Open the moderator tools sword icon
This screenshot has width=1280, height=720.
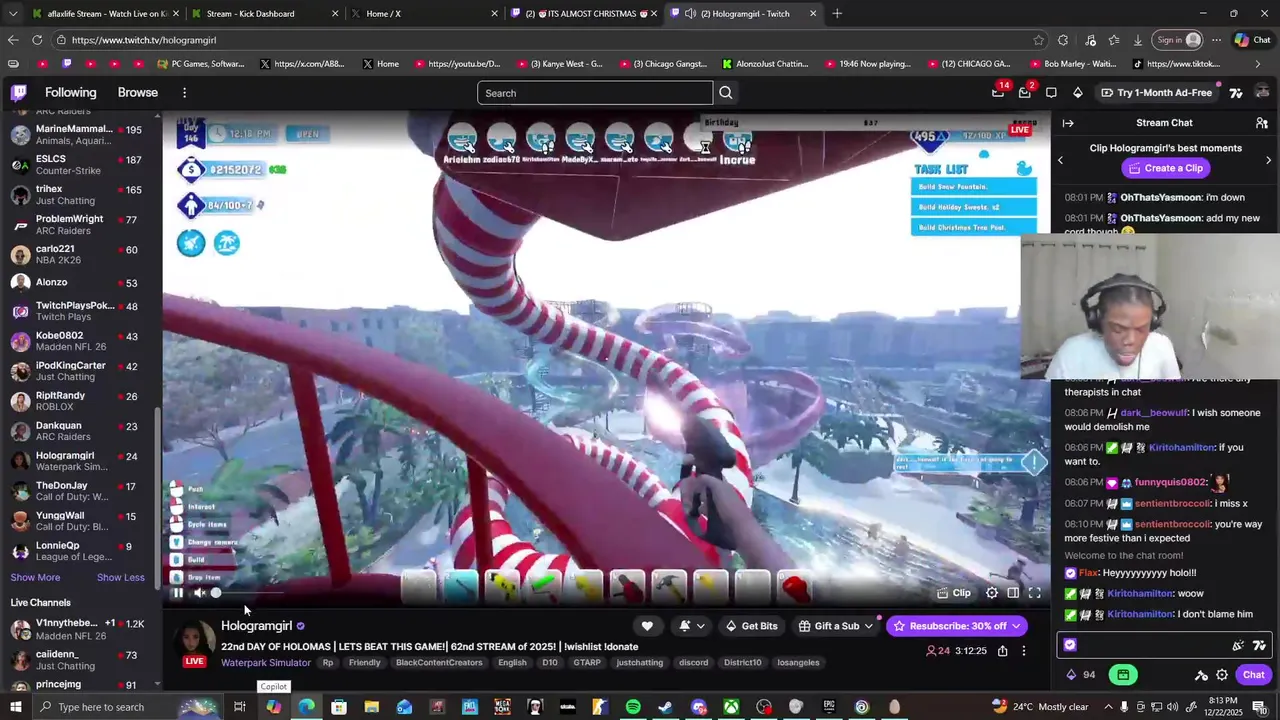(1201, 675)
